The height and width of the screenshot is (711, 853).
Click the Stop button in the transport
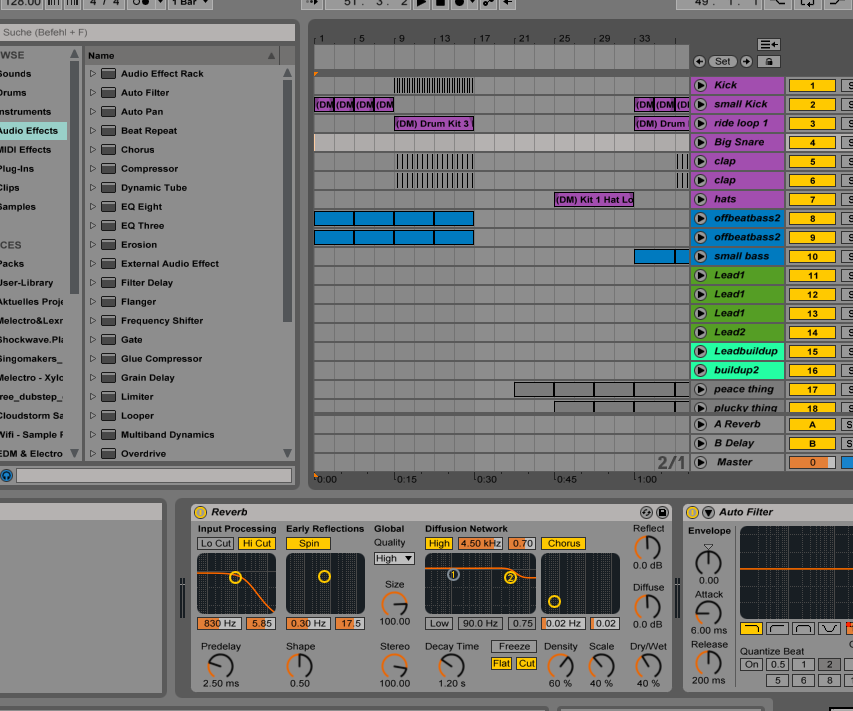[x=437, y=4]
